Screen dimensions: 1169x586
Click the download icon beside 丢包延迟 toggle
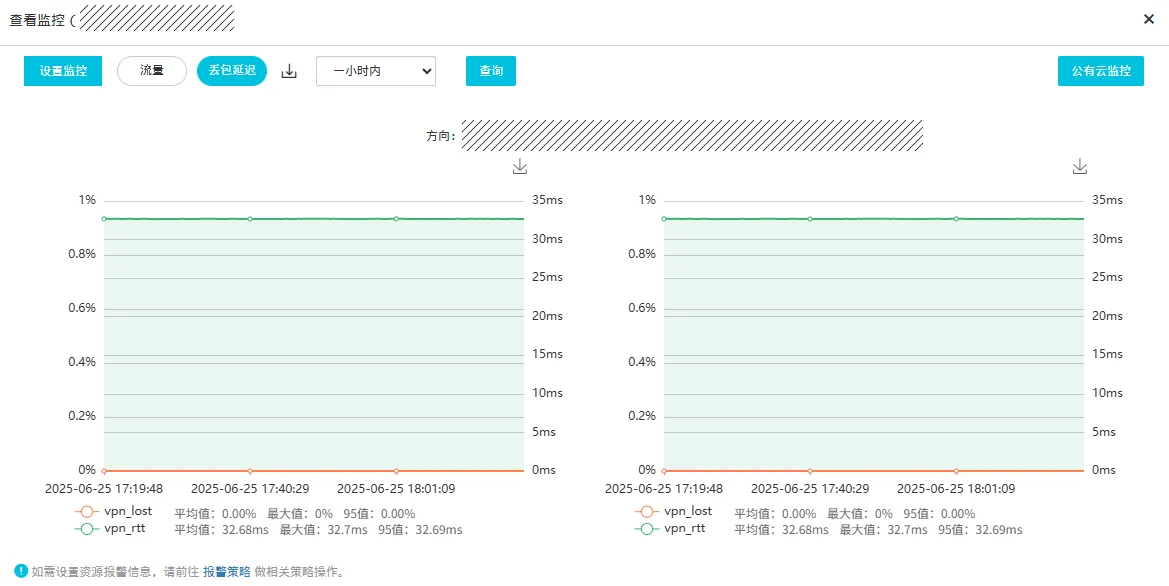(289, 72)
